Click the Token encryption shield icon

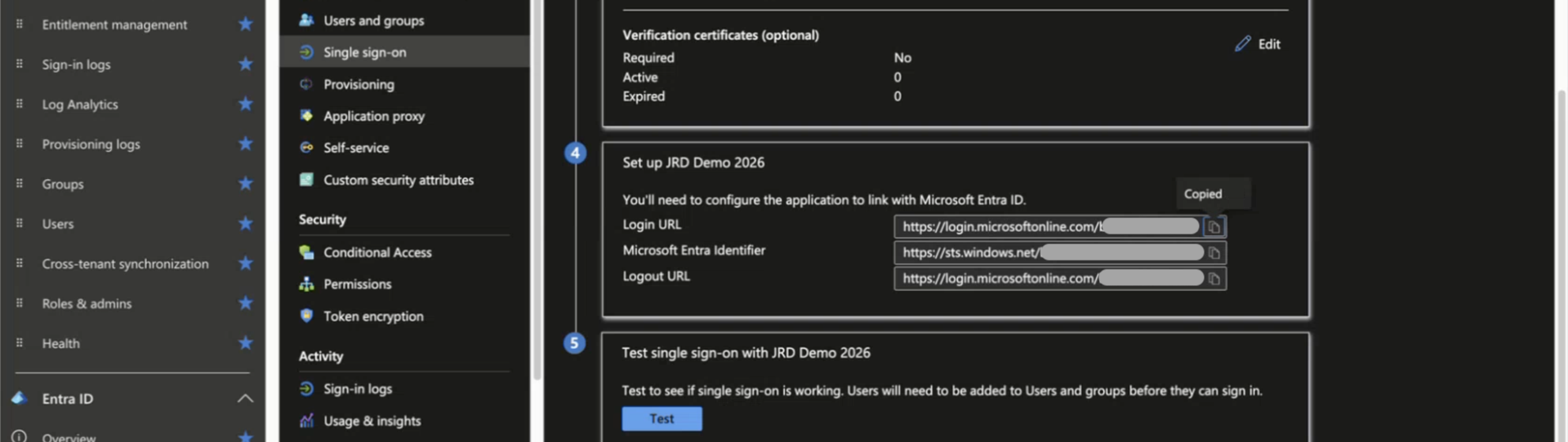coord(306,315)
